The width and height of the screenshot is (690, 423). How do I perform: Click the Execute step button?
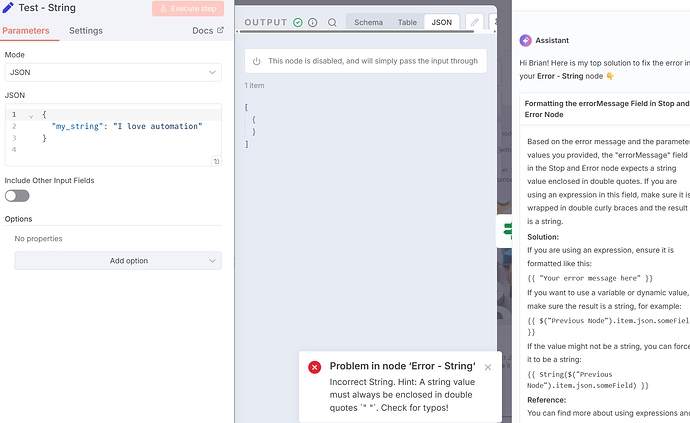[x=188, y=8]
